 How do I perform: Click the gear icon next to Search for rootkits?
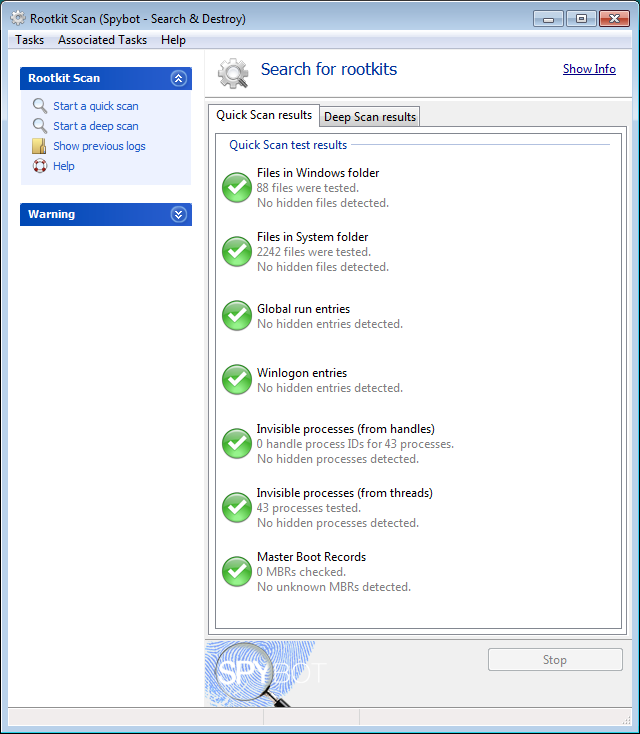click(x=234, y=73)
